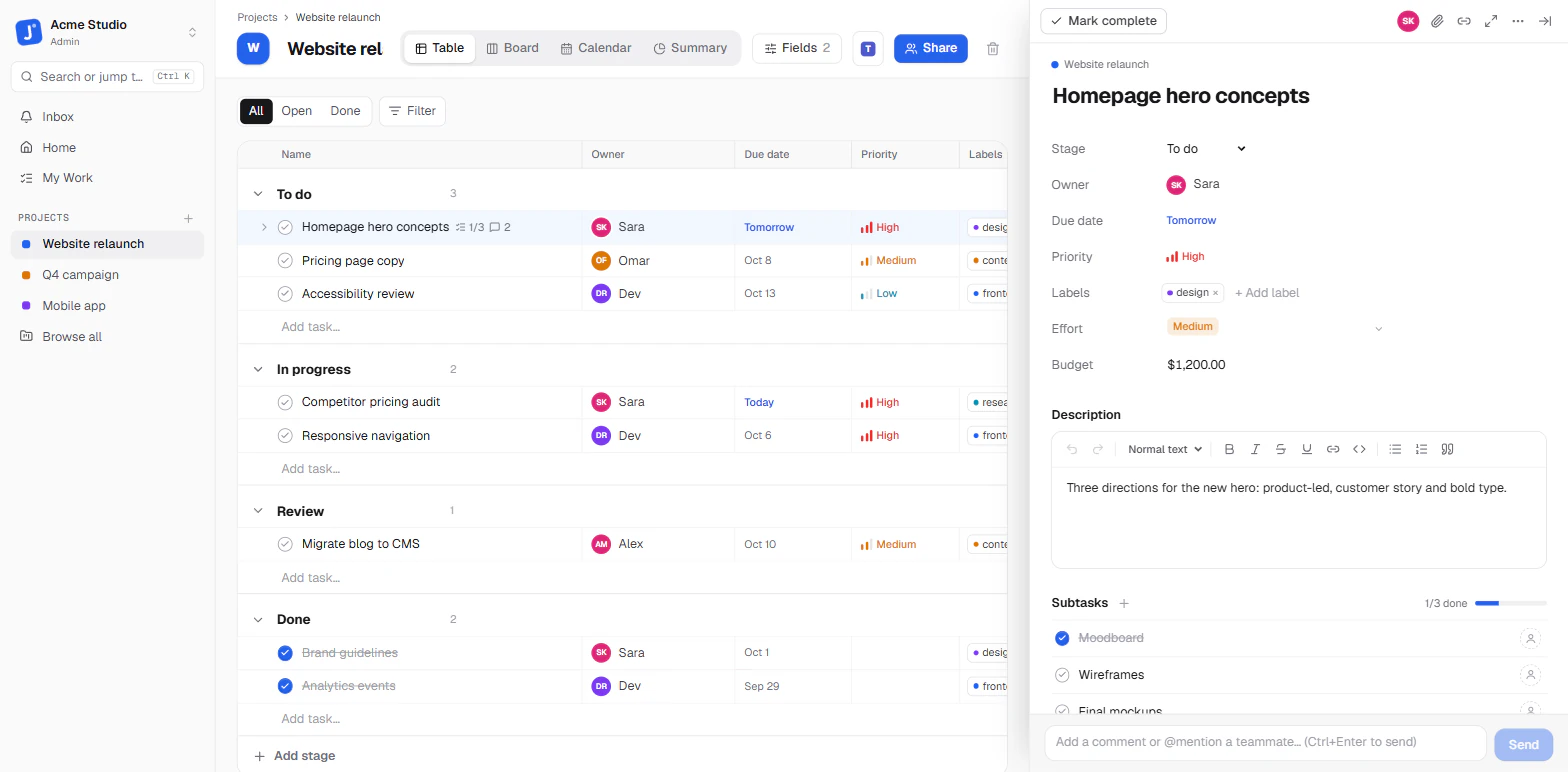Uncheck the completed Moodboard subtask

[1062, 638]
